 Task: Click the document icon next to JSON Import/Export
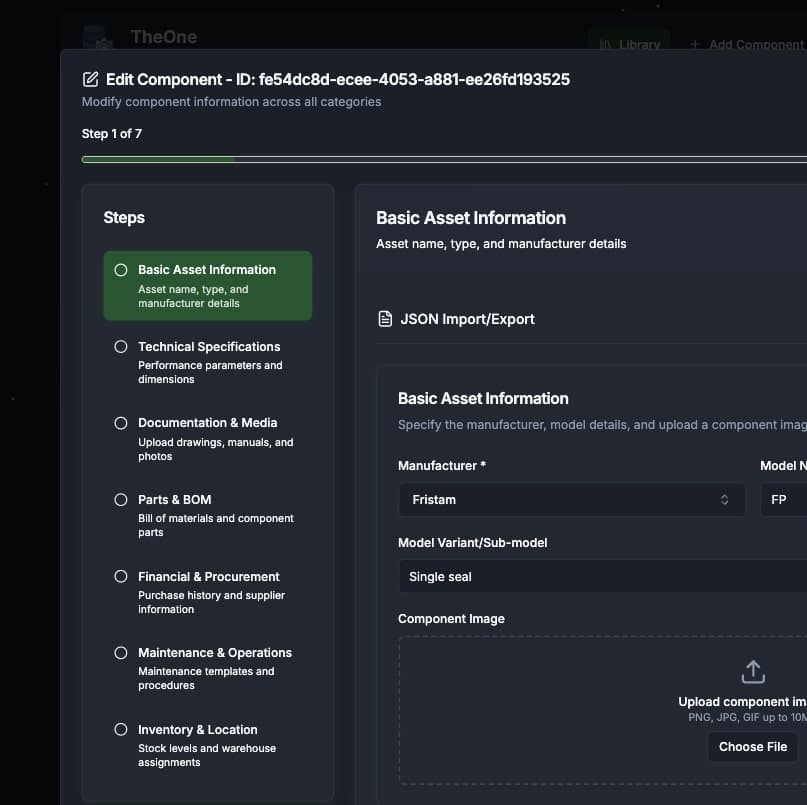[385, 318]
